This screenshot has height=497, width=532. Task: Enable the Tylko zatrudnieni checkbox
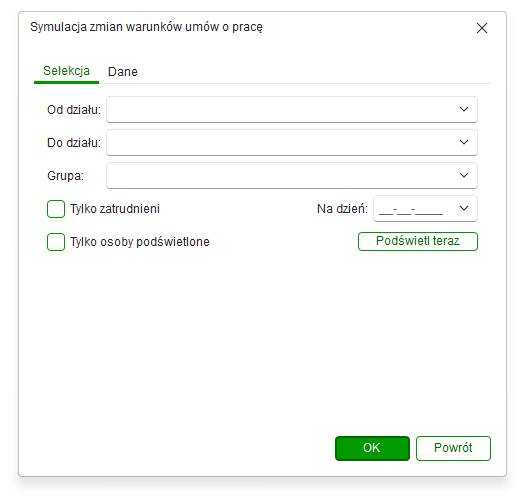coord(56,209)
